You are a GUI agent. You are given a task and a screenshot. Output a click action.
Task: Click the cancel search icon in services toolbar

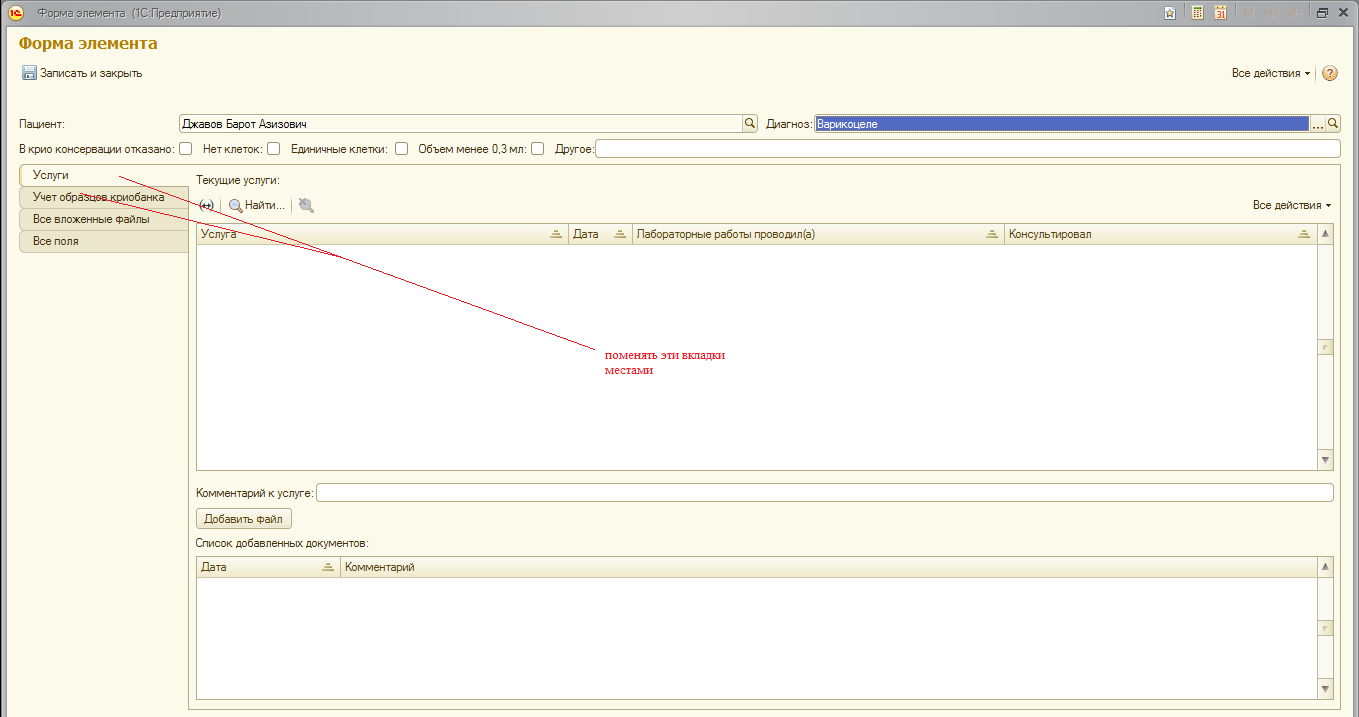coord(306,205)
